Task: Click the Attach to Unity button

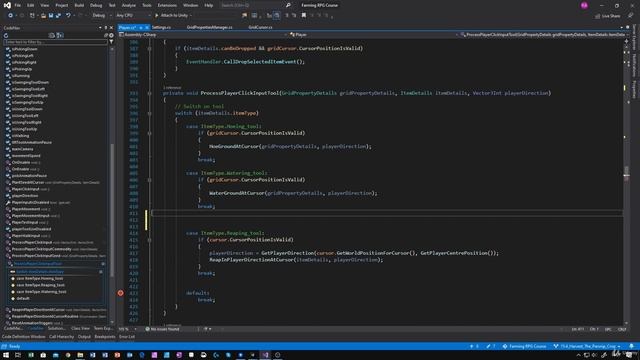Action: (x=171, y=16)
